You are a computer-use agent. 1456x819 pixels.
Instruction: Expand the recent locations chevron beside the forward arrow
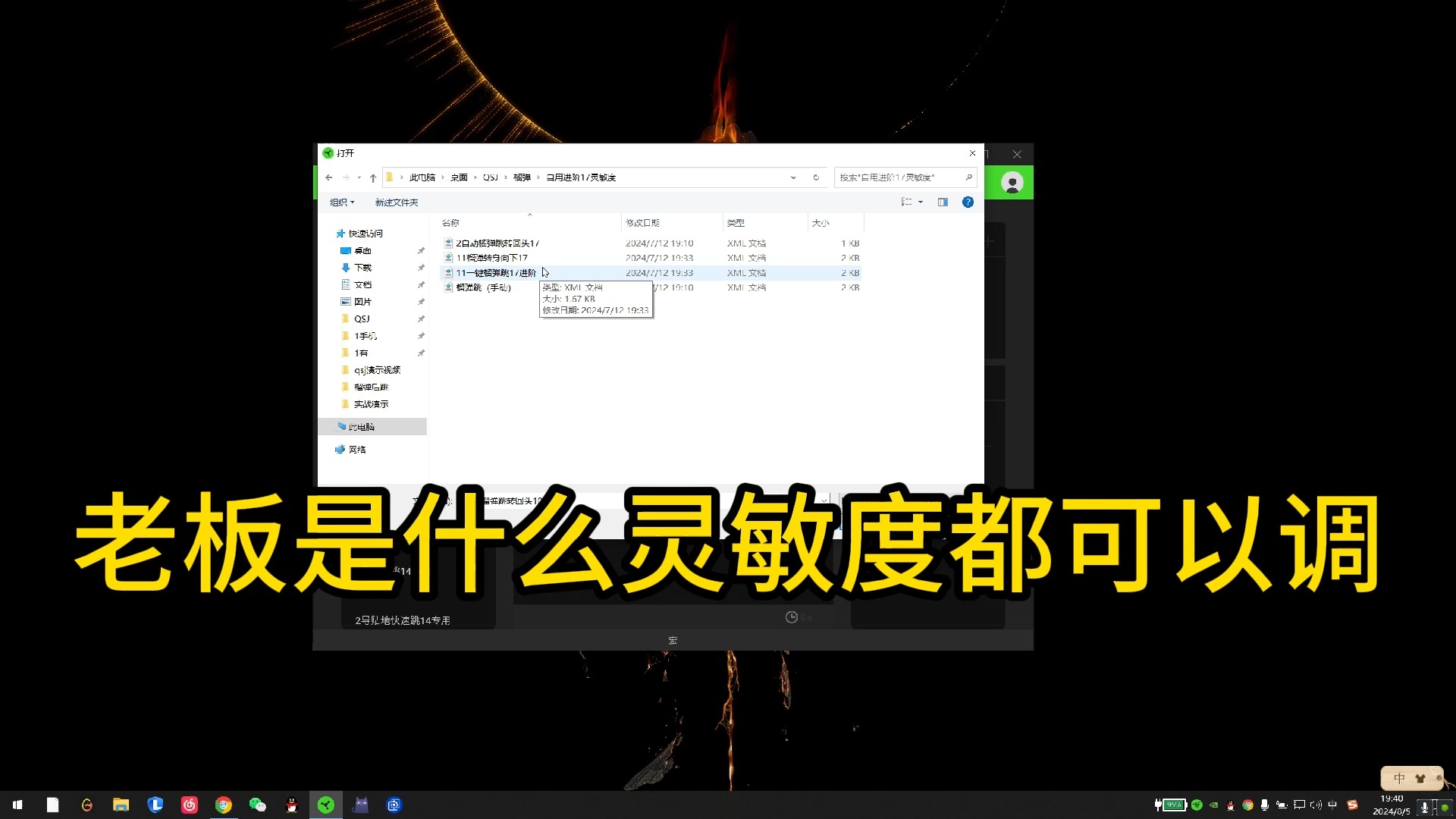coord(359,177)
